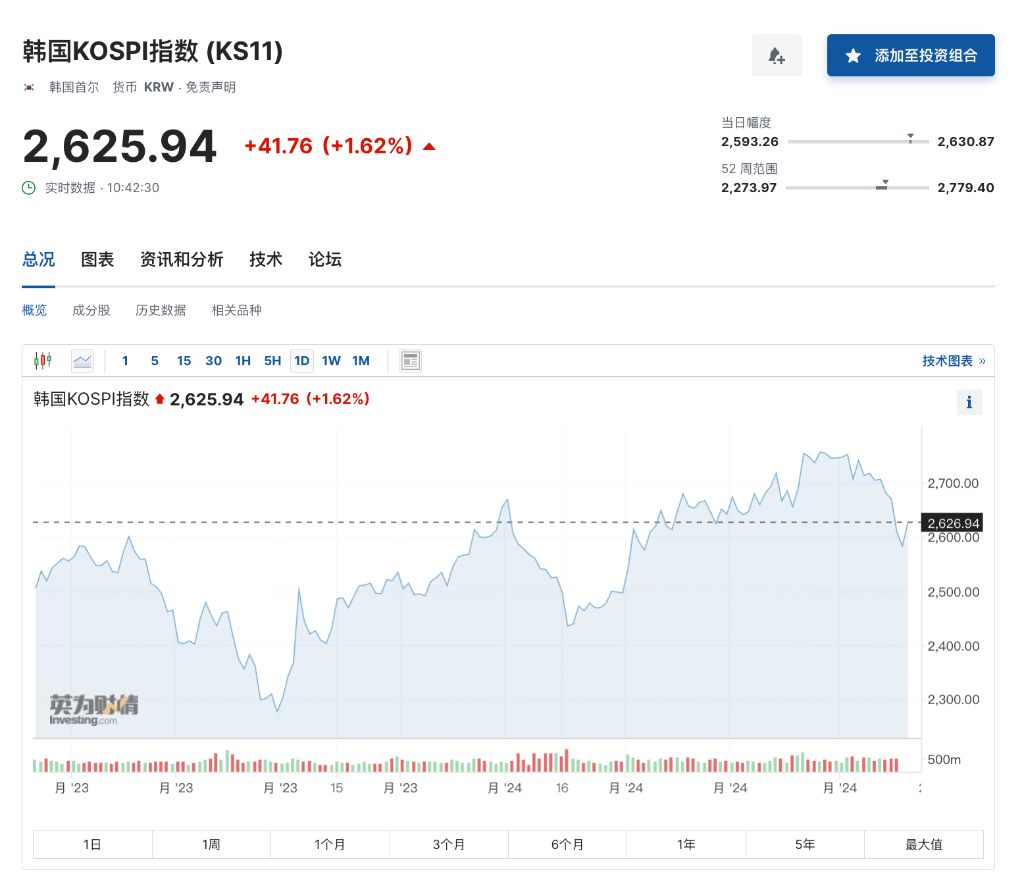1024x879 pixels.
Task: Select the candlestick chart type icon
Action: pos(43,360)
